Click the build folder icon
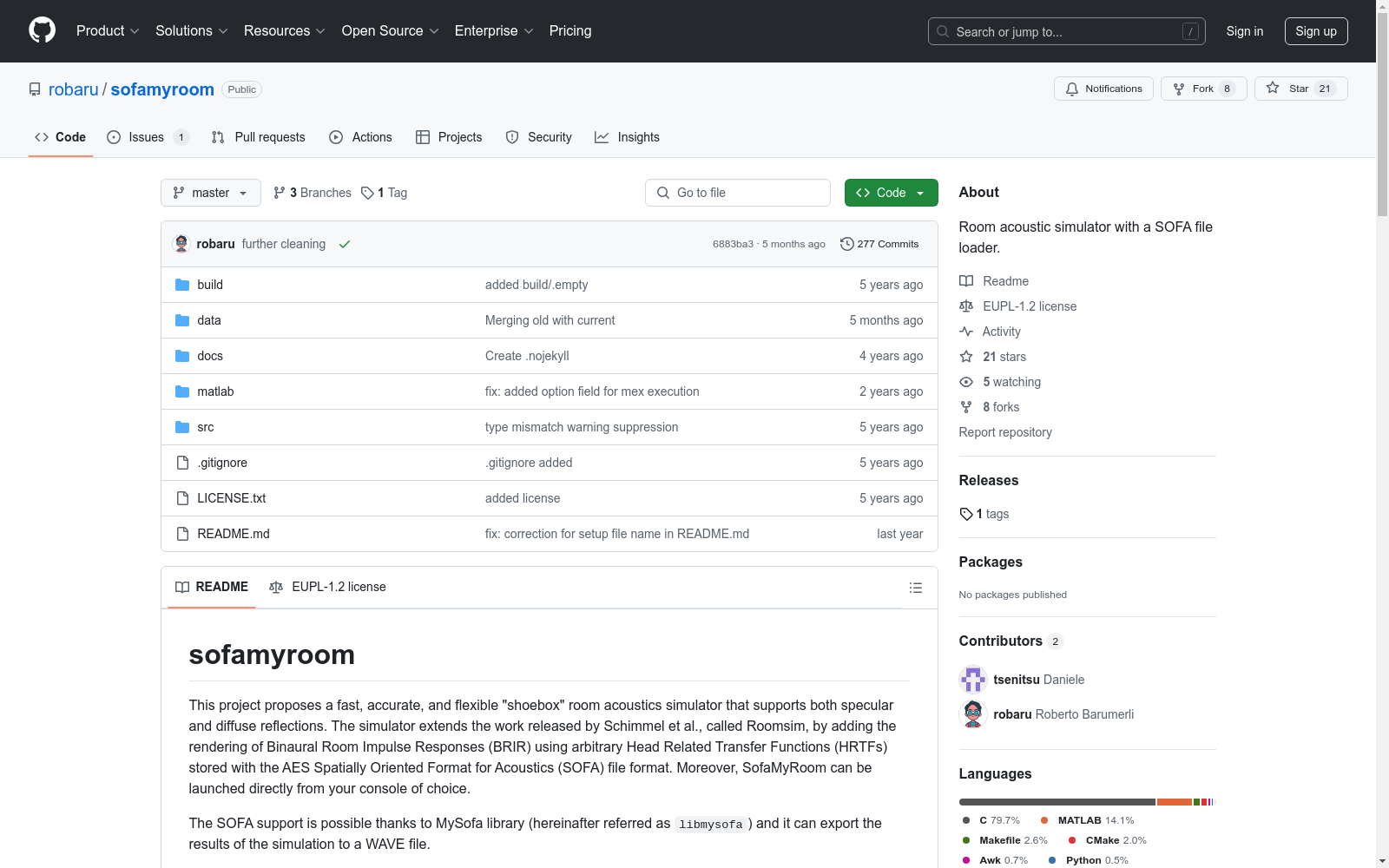Screen dimensions: 1389x868 [182, 285]
